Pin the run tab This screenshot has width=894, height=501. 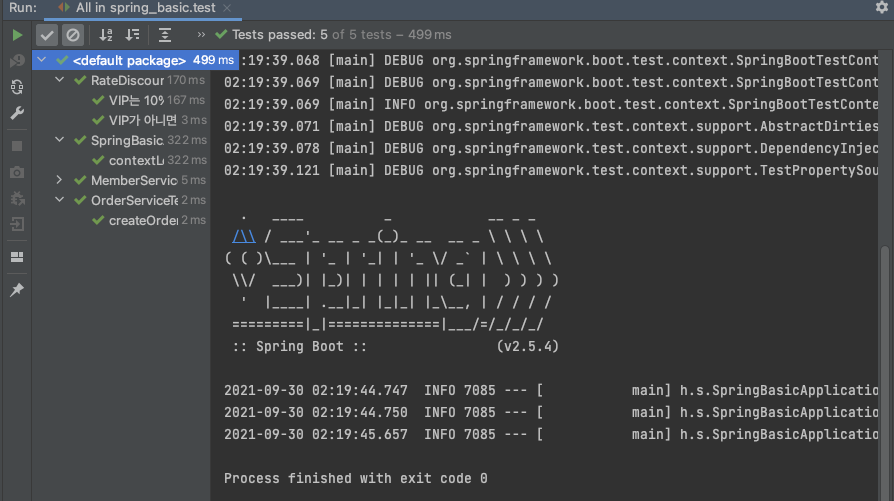pos(17,290)
